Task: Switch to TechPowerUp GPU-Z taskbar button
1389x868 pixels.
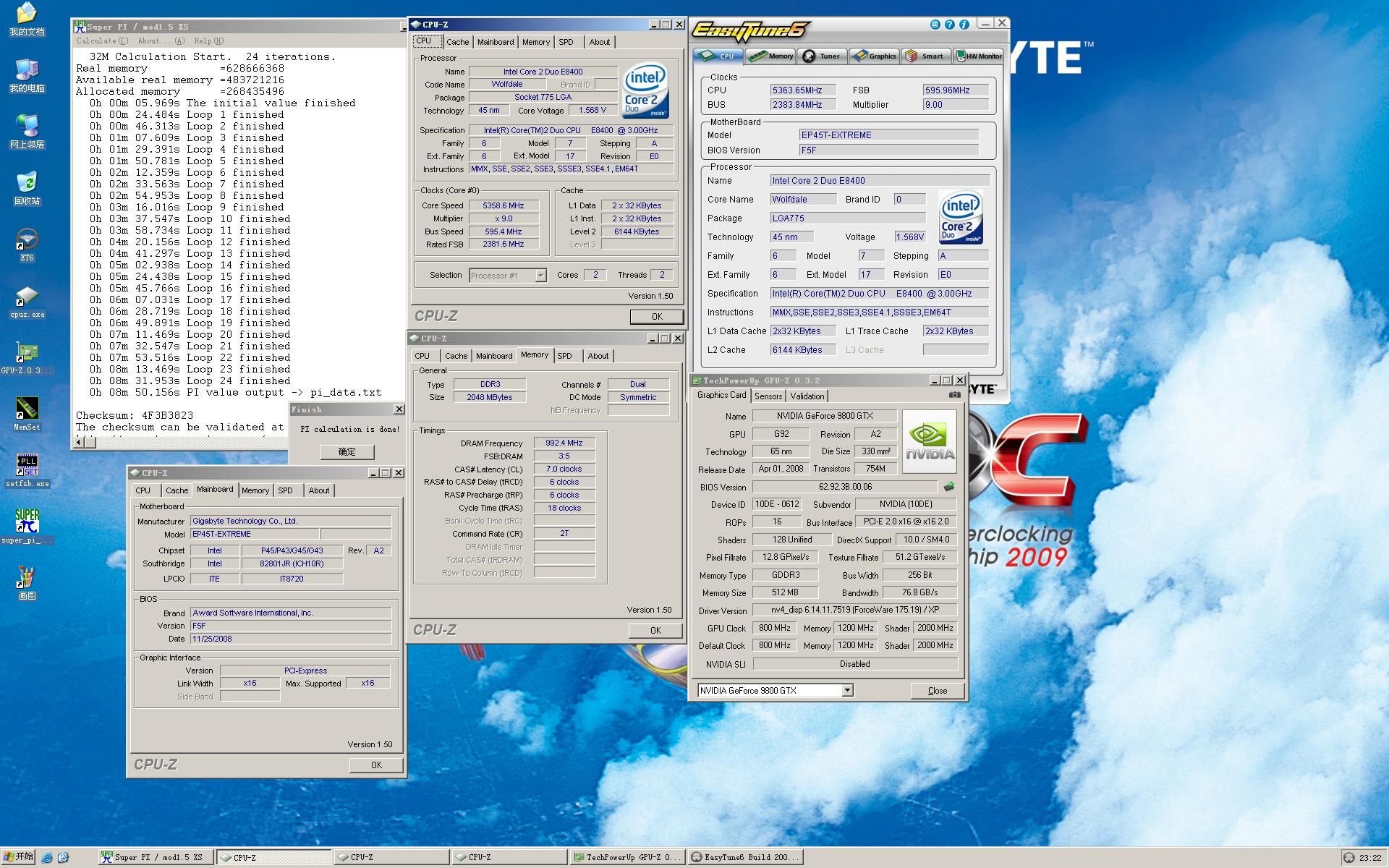Action: coord(627,857)
